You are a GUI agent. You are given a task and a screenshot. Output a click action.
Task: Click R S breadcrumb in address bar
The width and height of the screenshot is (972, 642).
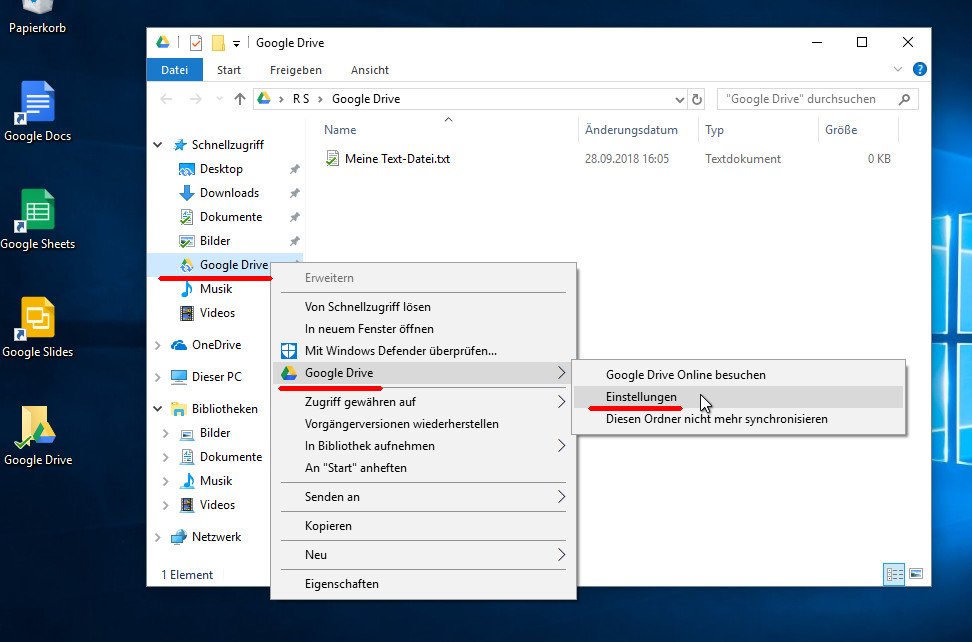(x=301, y=99)
